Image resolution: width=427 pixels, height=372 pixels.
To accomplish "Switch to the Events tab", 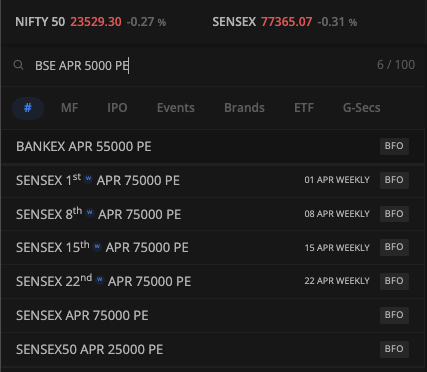I will click(176, 108).
